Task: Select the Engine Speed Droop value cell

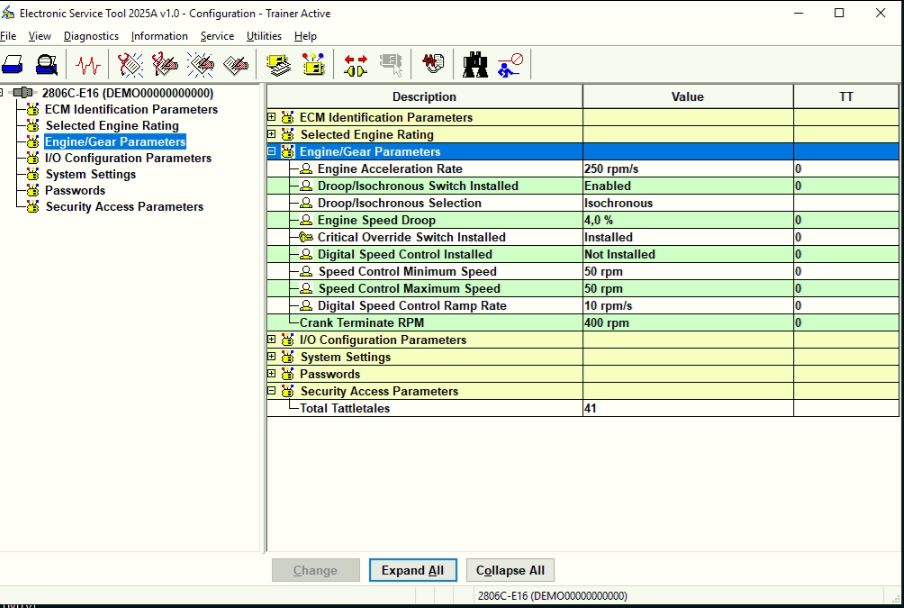Action: point(687,220)
